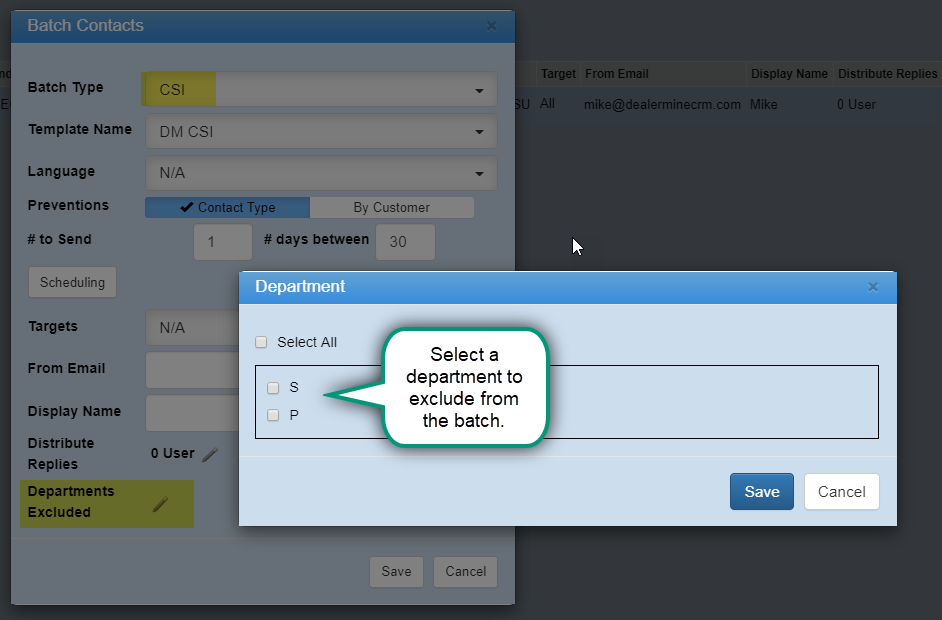Image resolution: width=942 pixels, height=620 pixels.
Task: Open the Scheduling button
Action: [x=72, y=282]
